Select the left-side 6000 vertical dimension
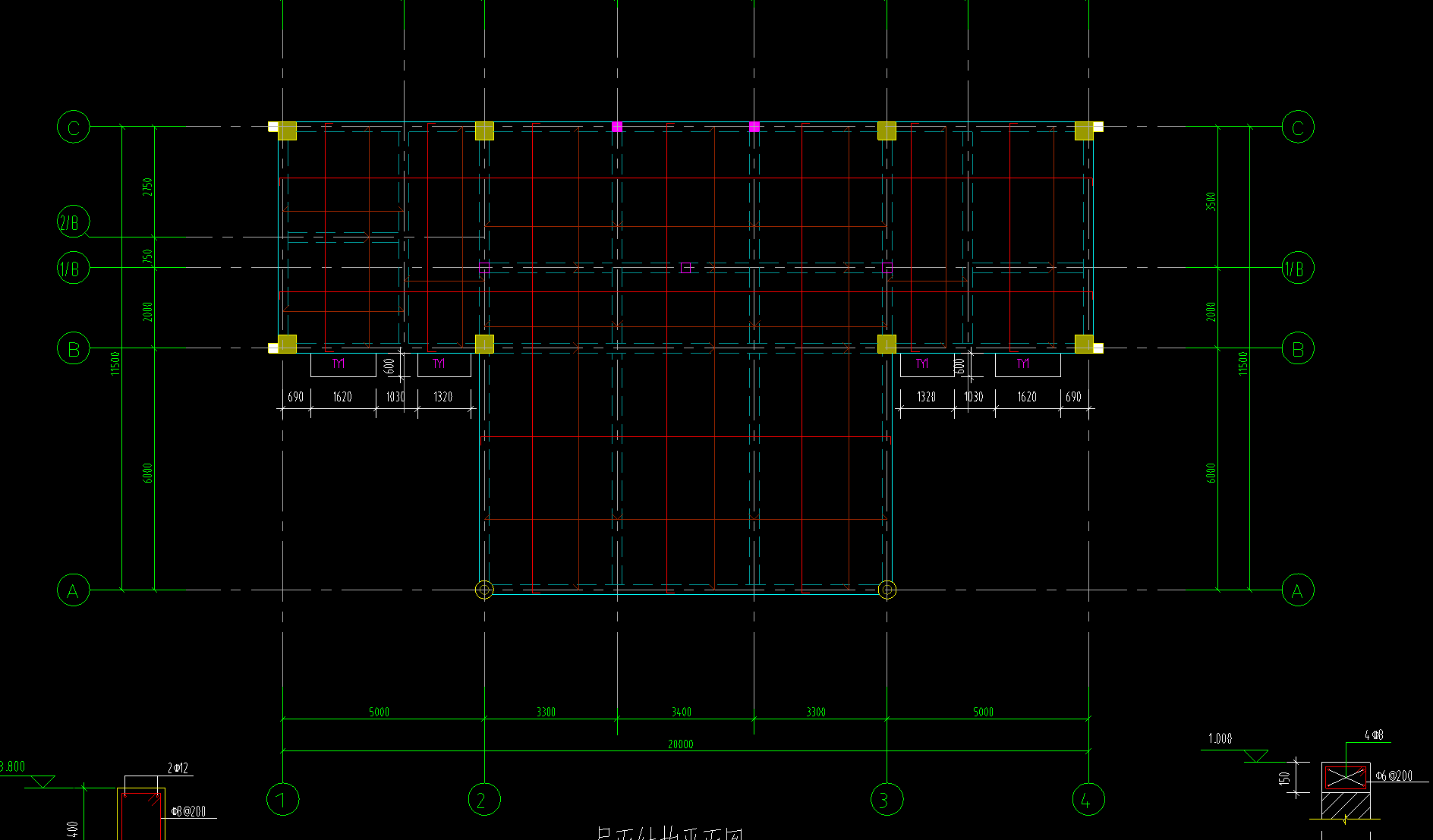 tap(147, 473)
